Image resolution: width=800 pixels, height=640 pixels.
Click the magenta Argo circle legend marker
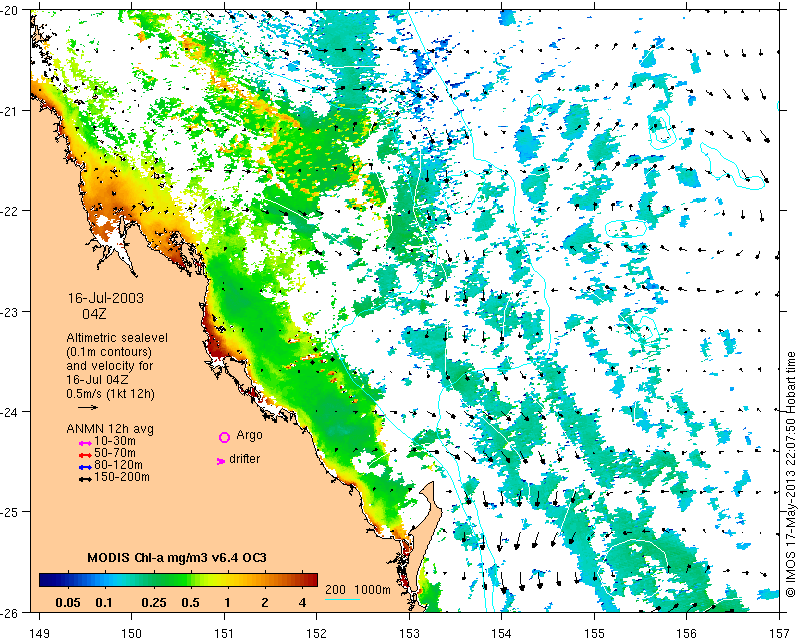pyautogui.click(x=224, y=437)
